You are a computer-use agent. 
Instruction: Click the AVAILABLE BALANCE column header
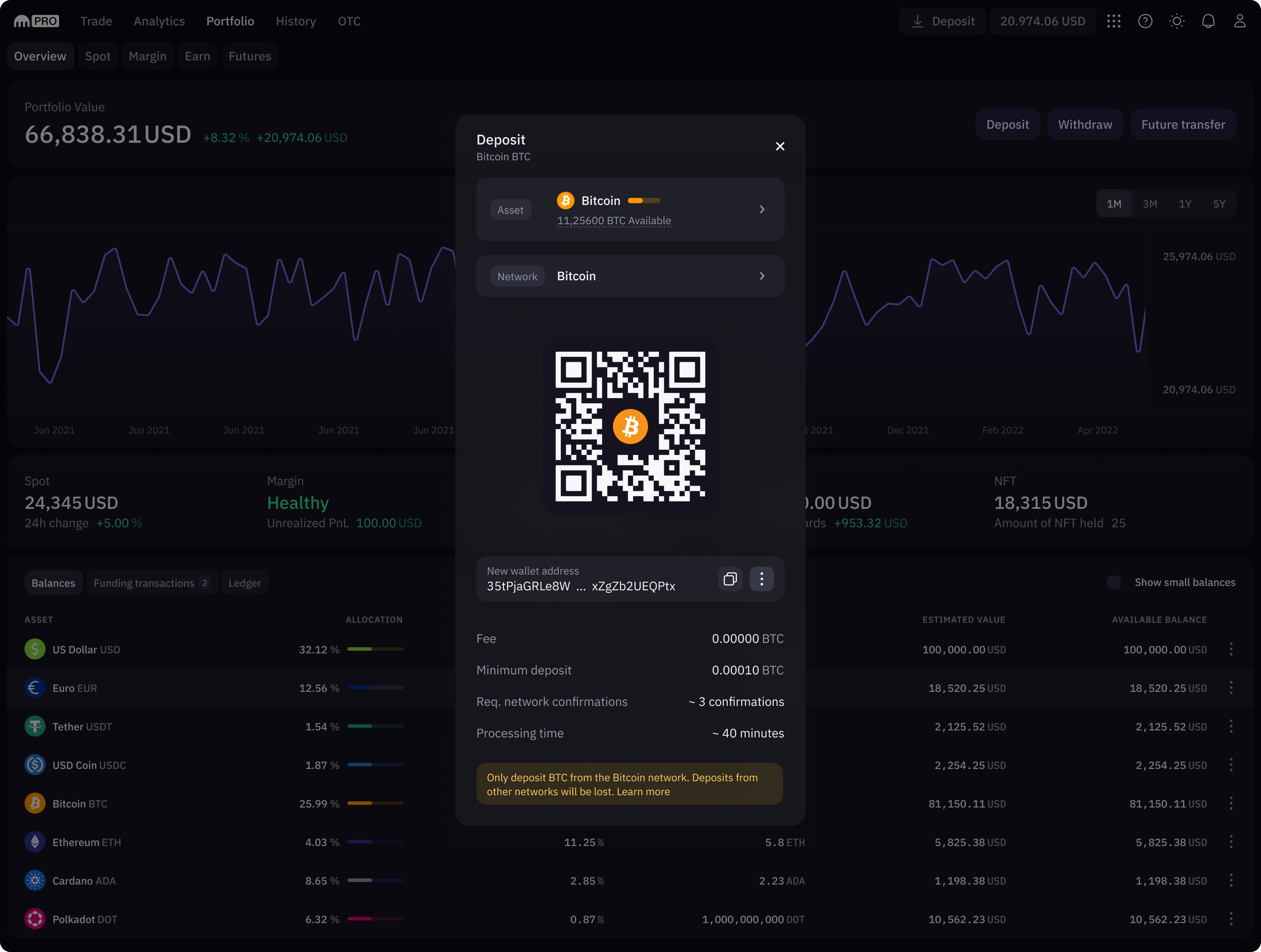1159,620
